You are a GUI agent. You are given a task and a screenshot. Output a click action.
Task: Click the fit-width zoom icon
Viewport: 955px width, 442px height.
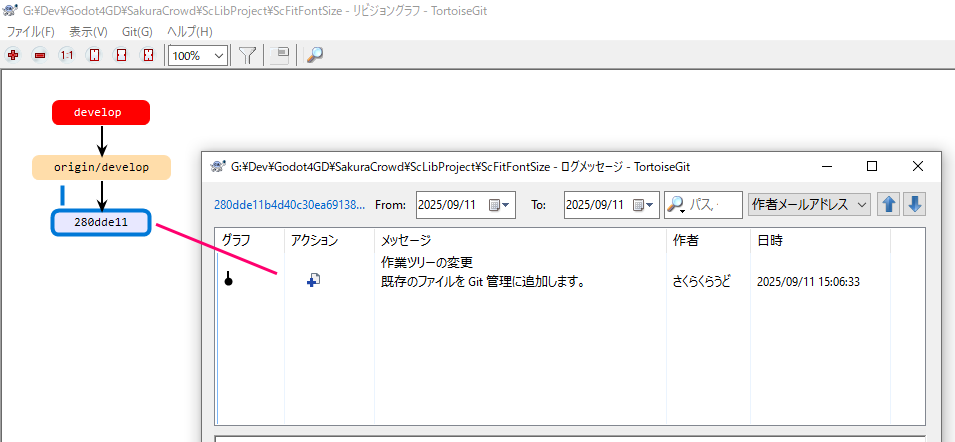tap(122, 55)
